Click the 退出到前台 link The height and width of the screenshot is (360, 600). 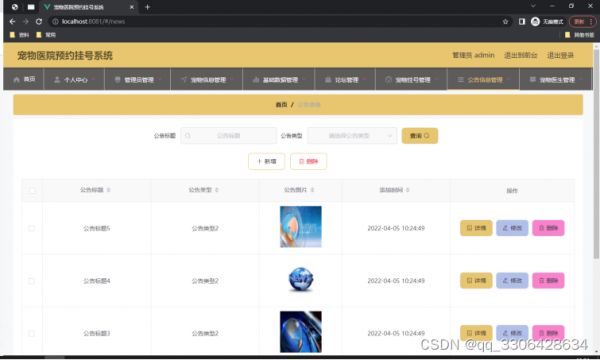click(x=520, y=55)
